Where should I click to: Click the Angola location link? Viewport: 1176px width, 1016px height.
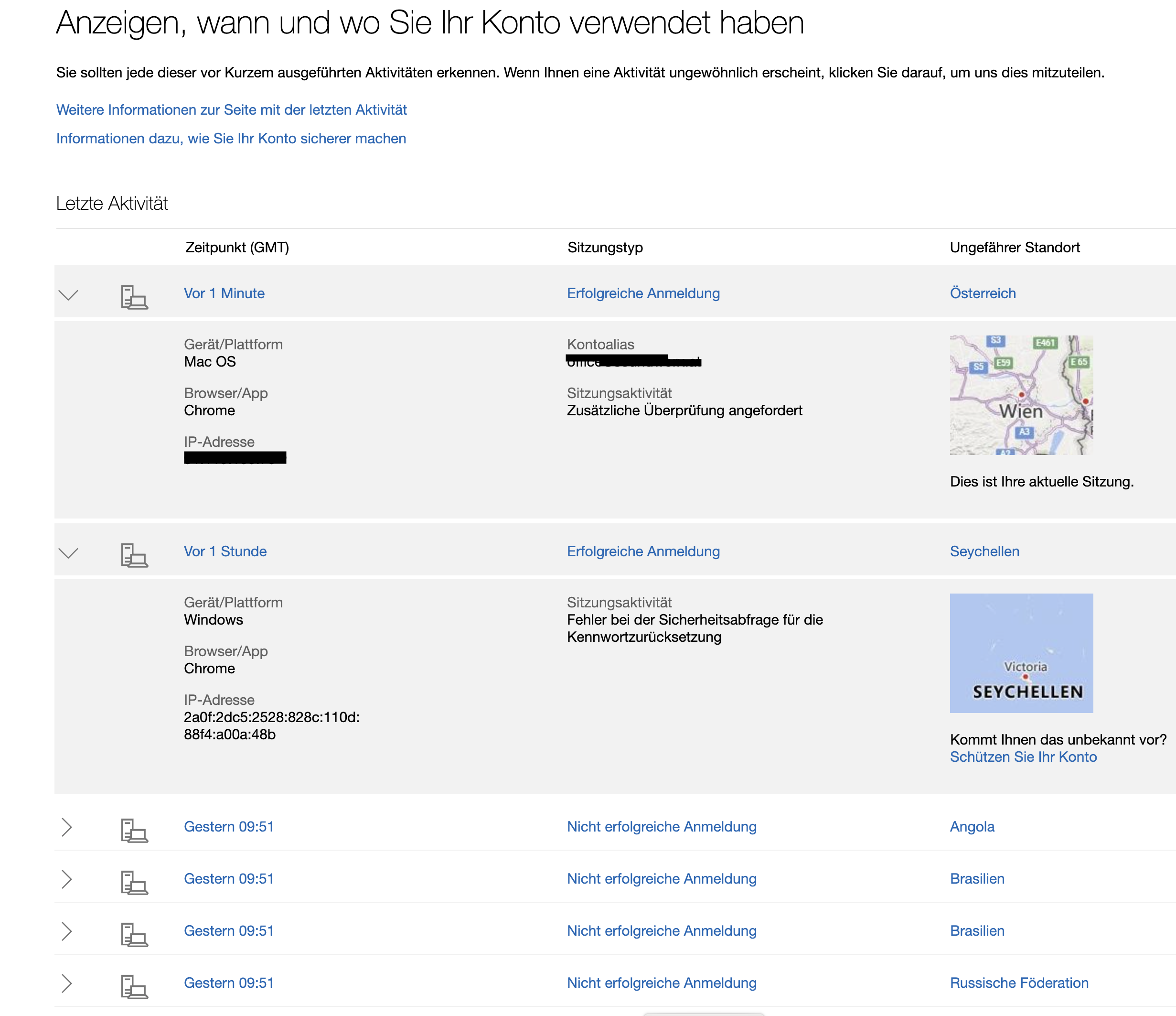972,826
